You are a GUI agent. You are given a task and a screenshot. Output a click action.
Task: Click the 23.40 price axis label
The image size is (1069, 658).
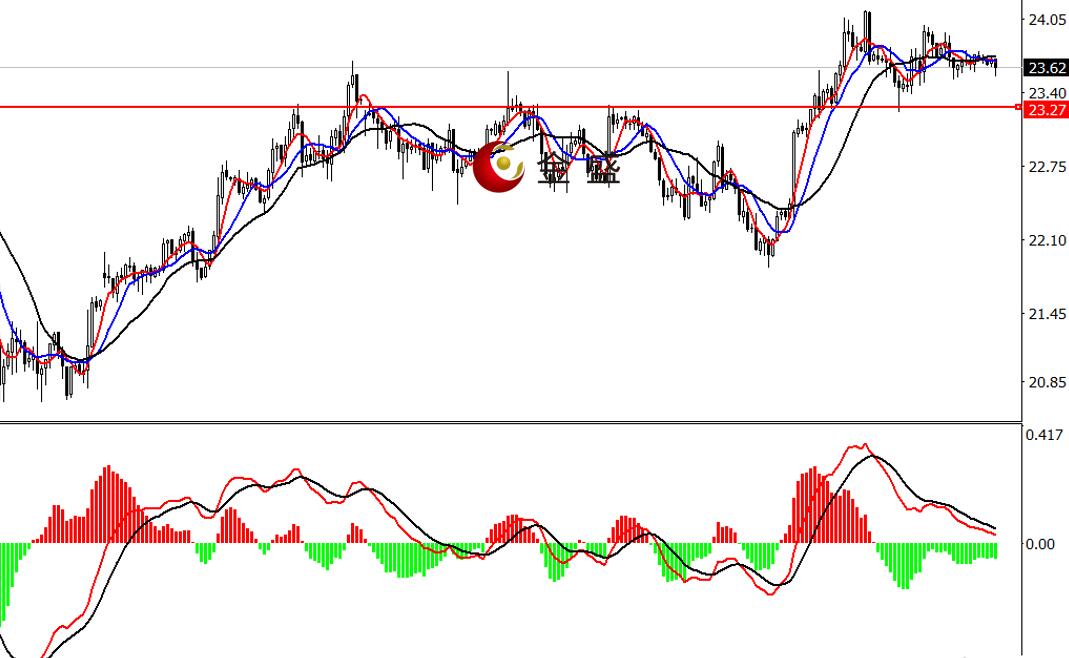[x=1046, y=92]
